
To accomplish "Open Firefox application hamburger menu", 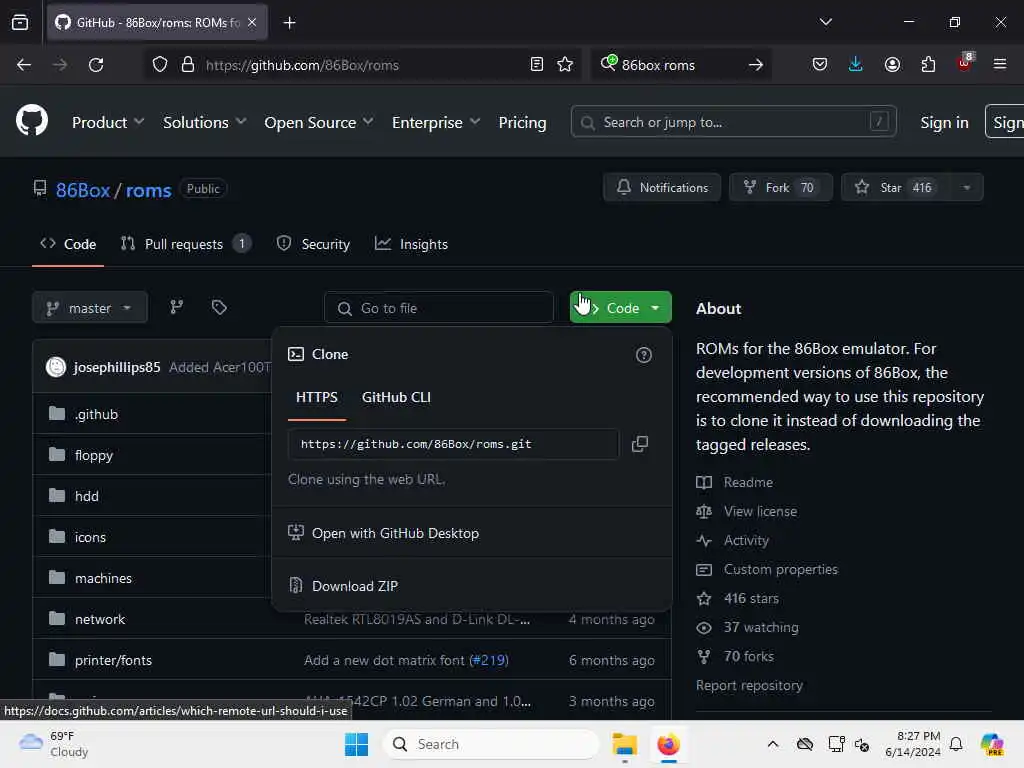I will [x=999, y=65].
